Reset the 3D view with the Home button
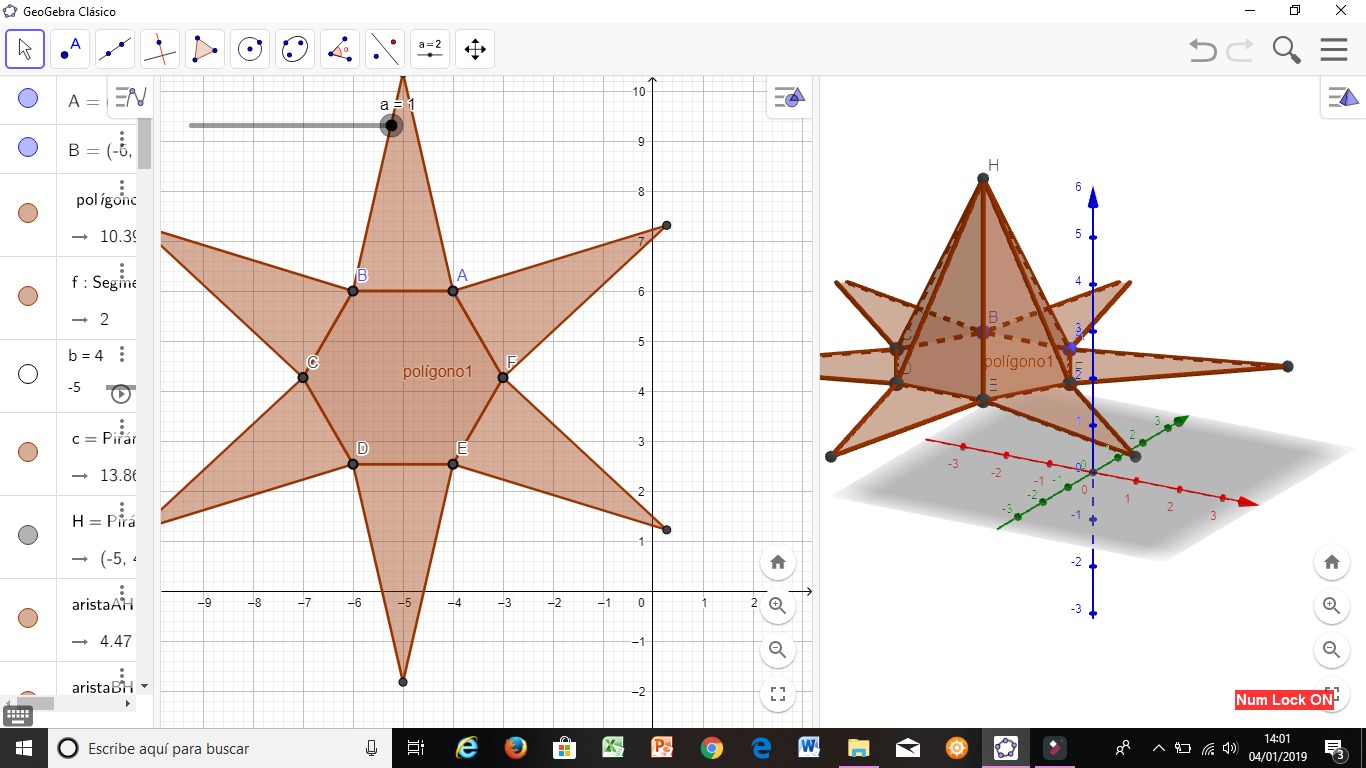Screen dimensions: 1366x768 (1331, 562)
